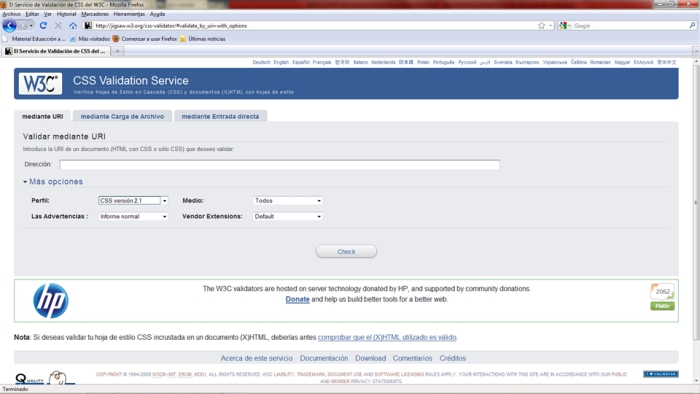This screenshot has height=394, width=700.
Task: Select the El Servicio de Validación browser tab
Action: coord(55,51)
